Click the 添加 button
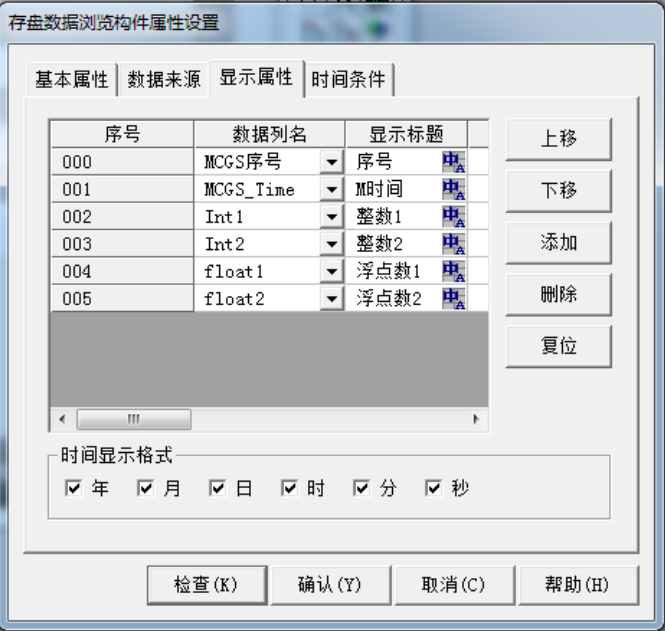Screen dimensions: 665x631 click(x=559, y=243)
